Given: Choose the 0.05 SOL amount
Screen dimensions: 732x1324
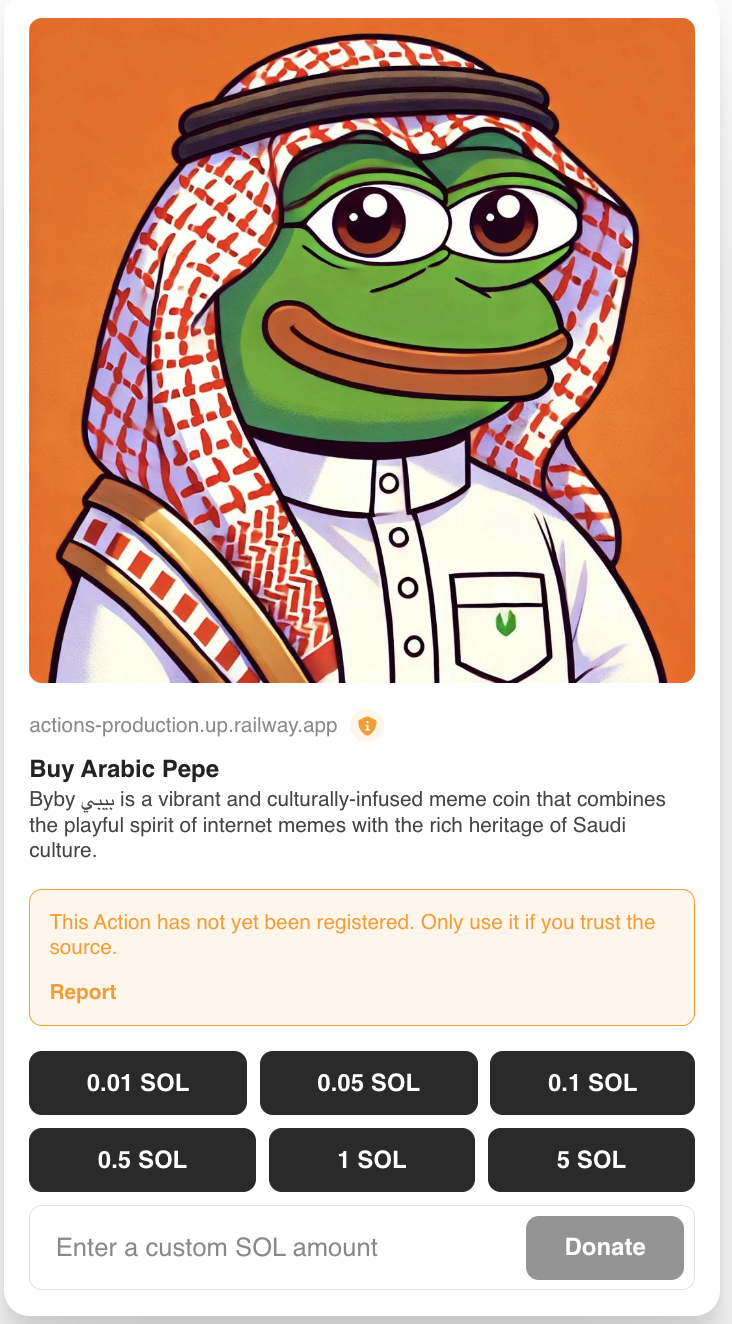Looking at the screenshot, I should pyautogui.click(x=368, y=1083).
